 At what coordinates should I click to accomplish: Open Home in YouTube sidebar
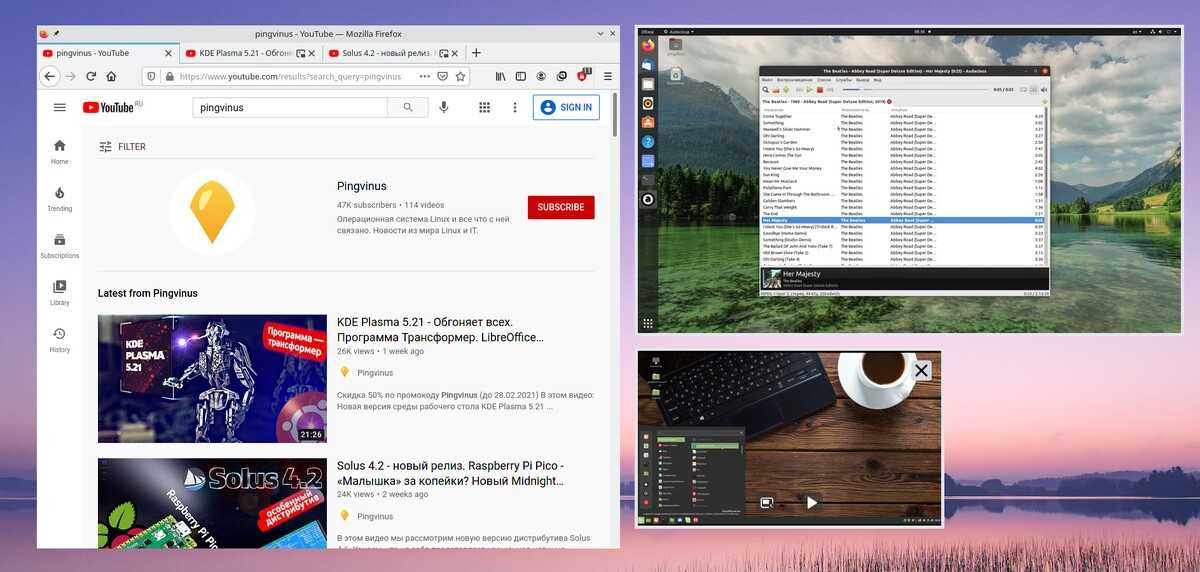[60, 151]
